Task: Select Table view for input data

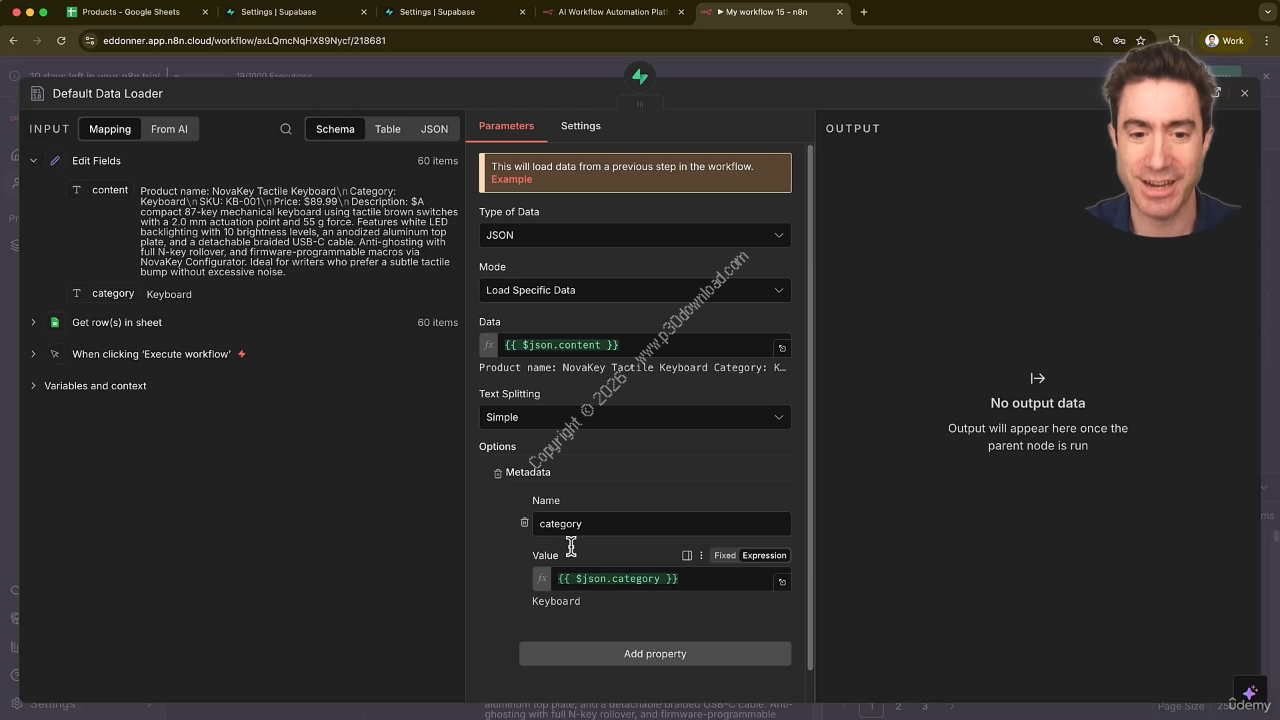Action: [x=387, y=129]
